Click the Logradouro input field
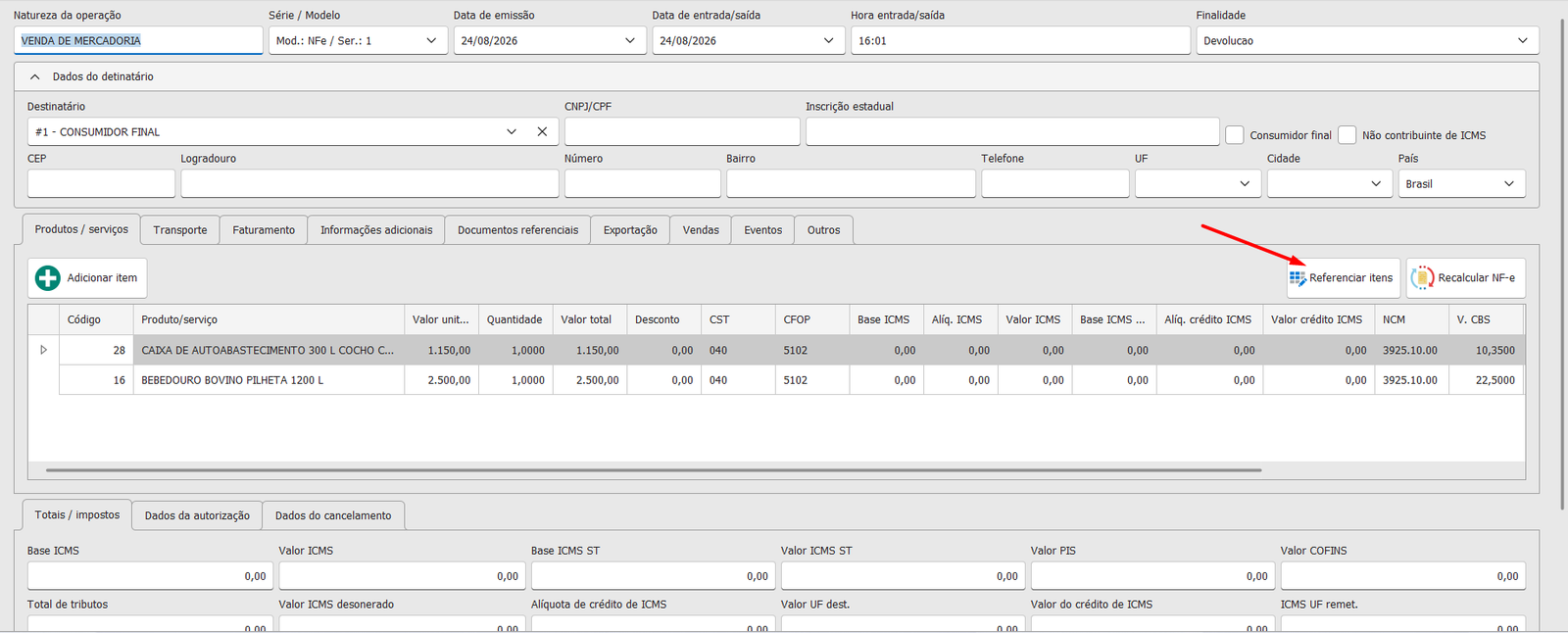This screenshot has width=1568, height=633. coord(369,183)
